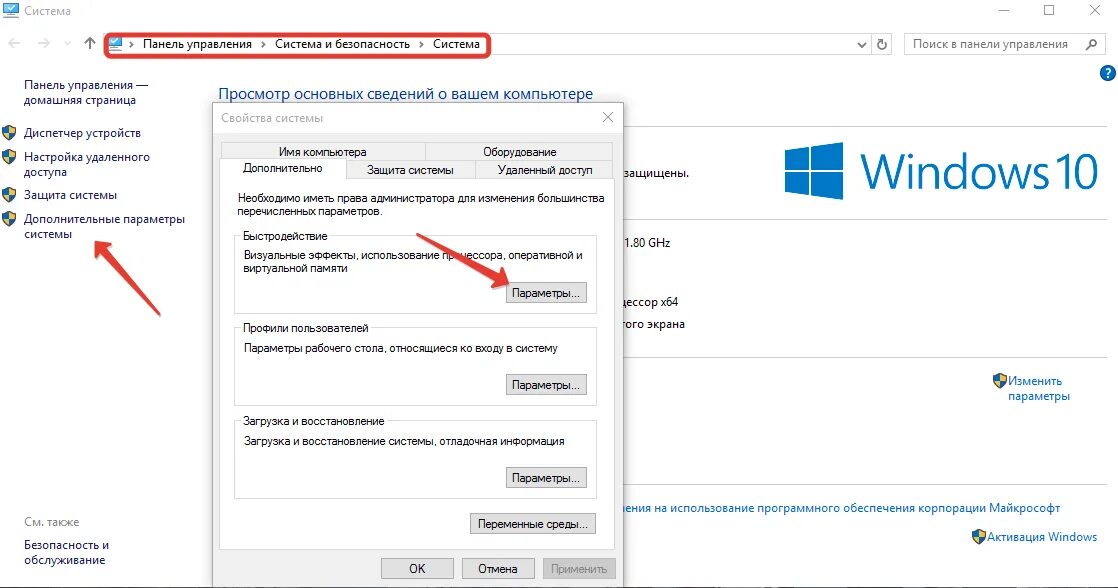Click shield icon beside Настройка удаленного доступа
The width and height of the screenshot is (1118, 588).
pos(9,157)
